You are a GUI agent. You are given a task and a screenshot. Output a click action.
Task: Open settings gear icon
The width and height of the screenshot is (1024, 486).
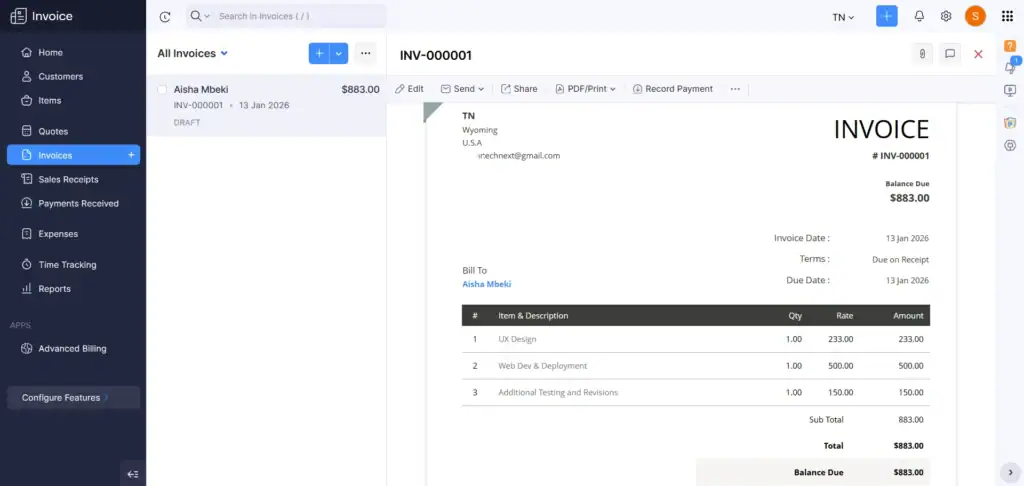point(946,16)
